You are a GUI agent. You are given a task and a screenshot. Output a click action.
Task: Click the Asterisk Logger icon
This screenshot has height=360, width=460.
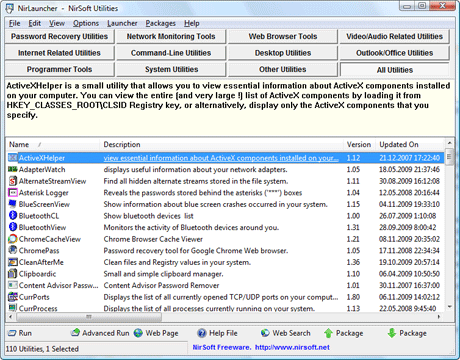13,193
